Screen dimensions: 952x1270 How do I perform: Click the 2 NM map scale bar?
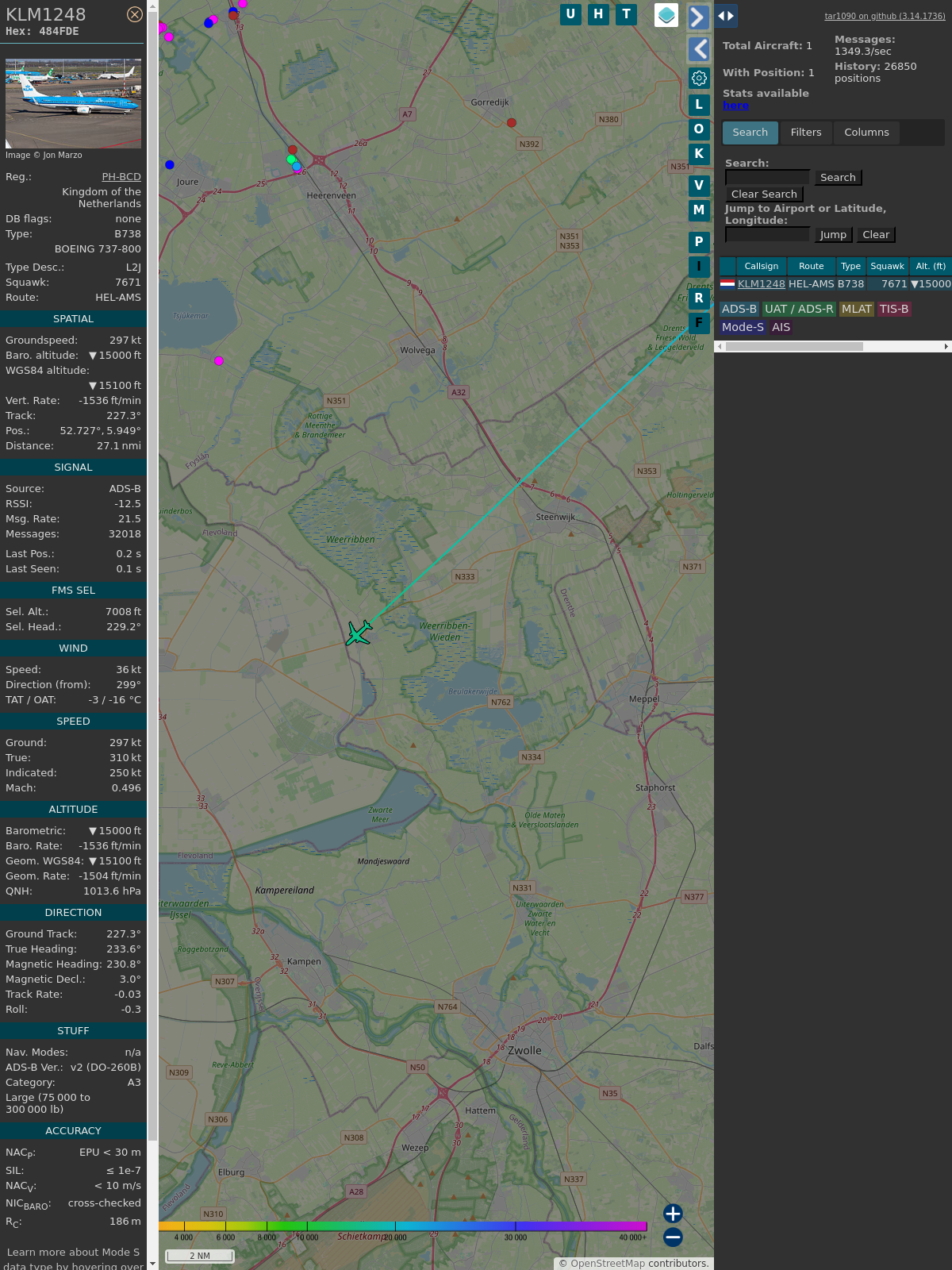tap(200, 1256)
